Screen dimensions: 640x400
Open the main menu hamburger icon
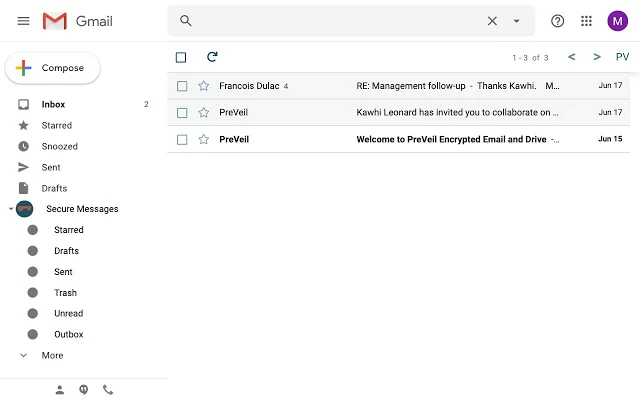point(23,21)
